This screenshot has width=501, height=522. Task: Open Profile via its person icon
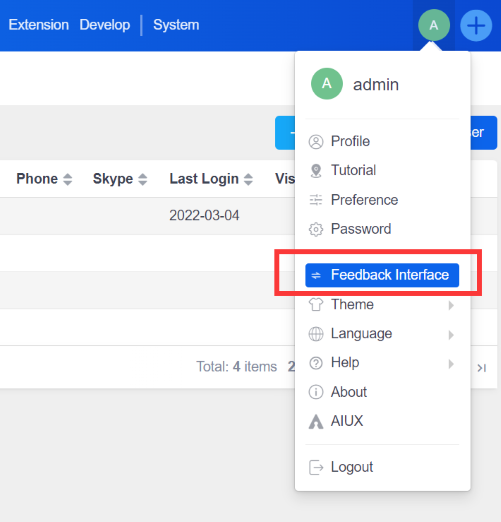point(316,142)
